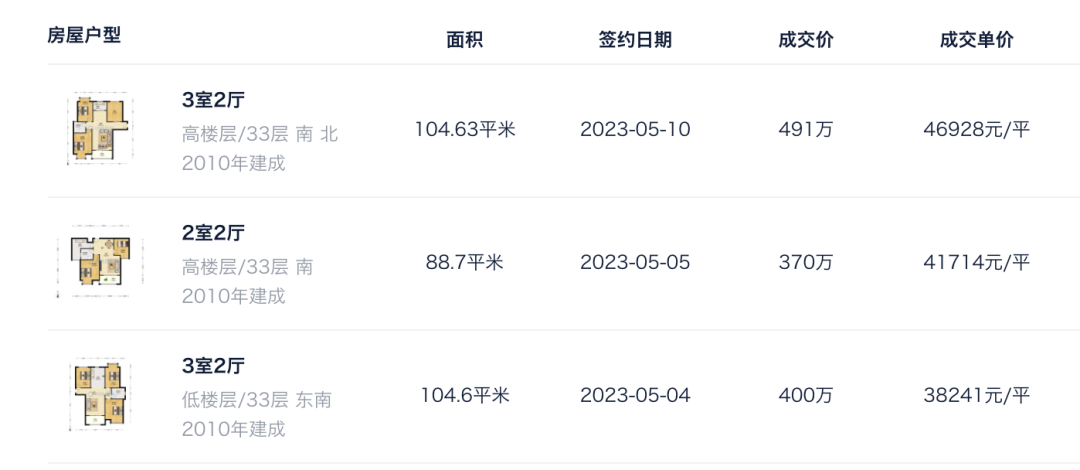Click the 2室2厅 listing title
This screenshot has width=1080, height=470.
tap(214, 233)
